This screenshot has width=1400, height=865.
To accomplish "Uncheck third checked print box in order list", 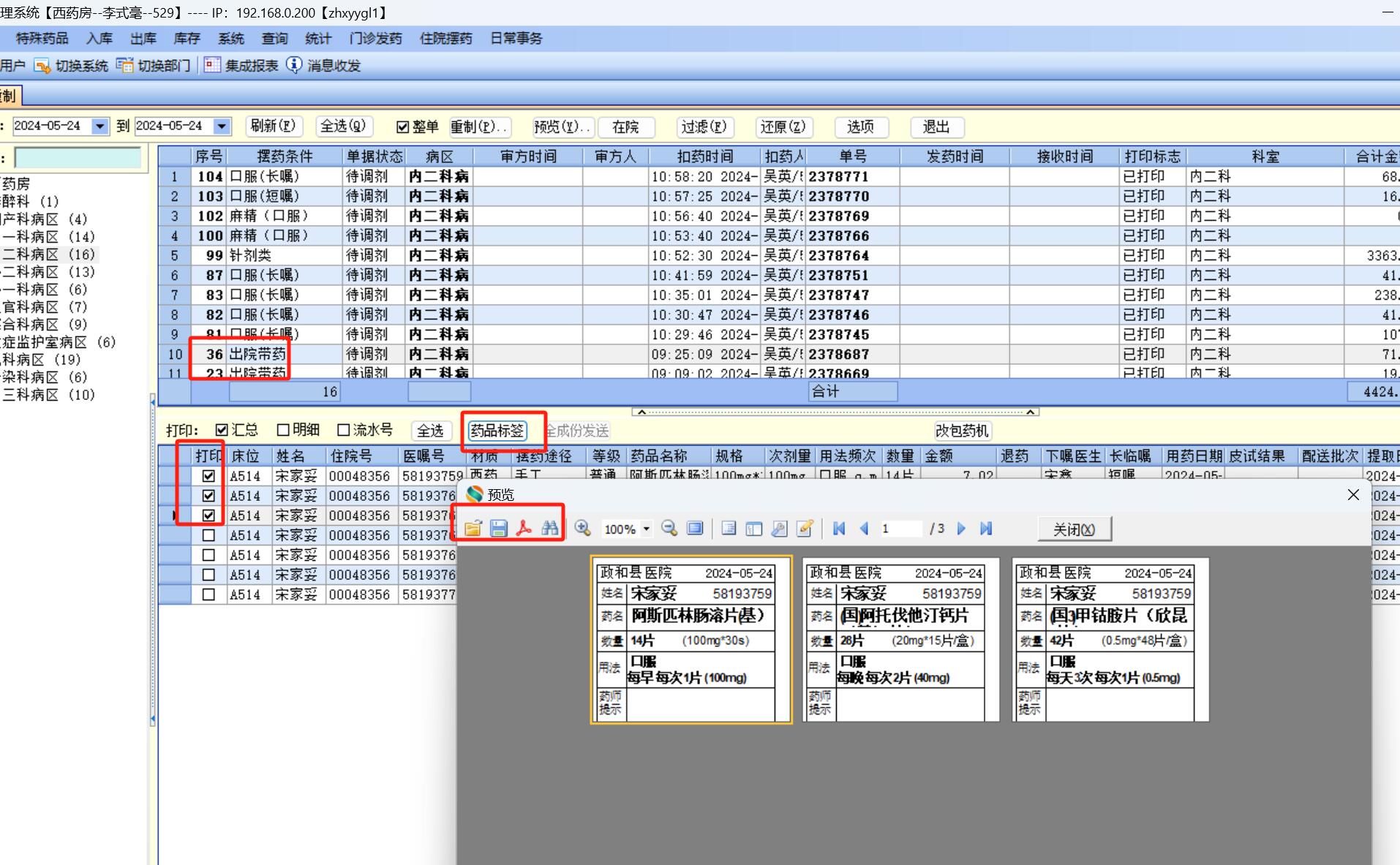I will coord(208,515).
